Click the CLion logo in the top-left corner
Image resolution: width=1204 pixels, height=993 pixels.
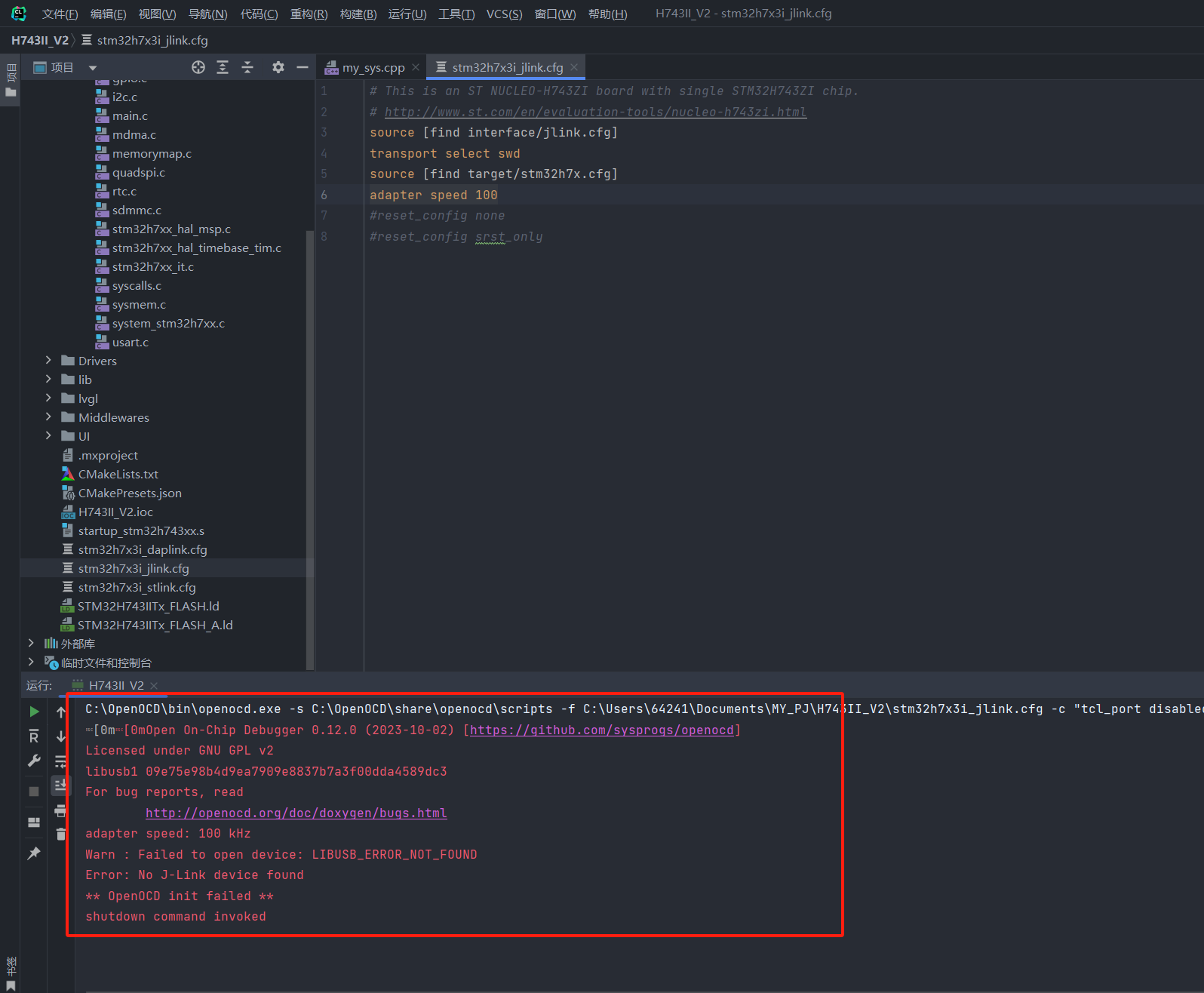(19, 14)
